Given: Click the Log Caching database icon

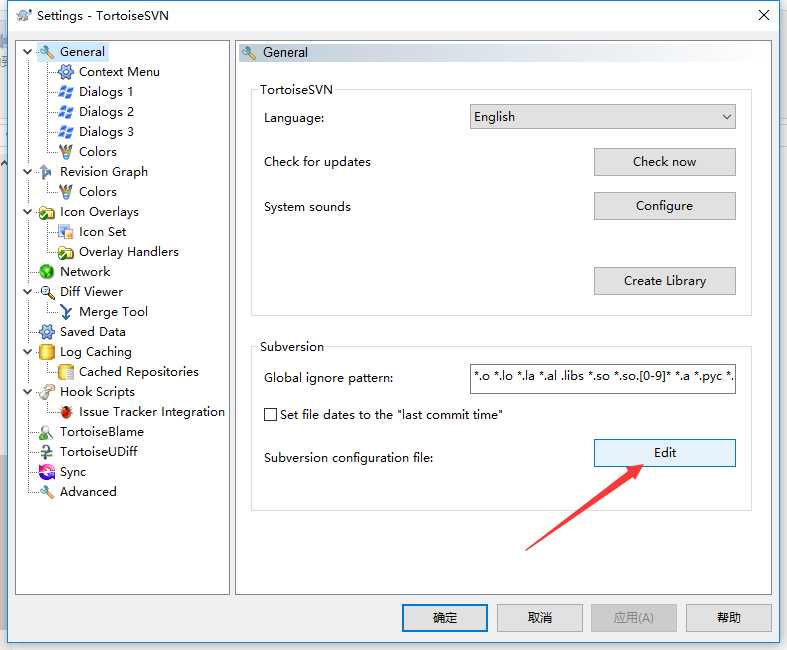Looking at the screenshot, I should [47, 352].
